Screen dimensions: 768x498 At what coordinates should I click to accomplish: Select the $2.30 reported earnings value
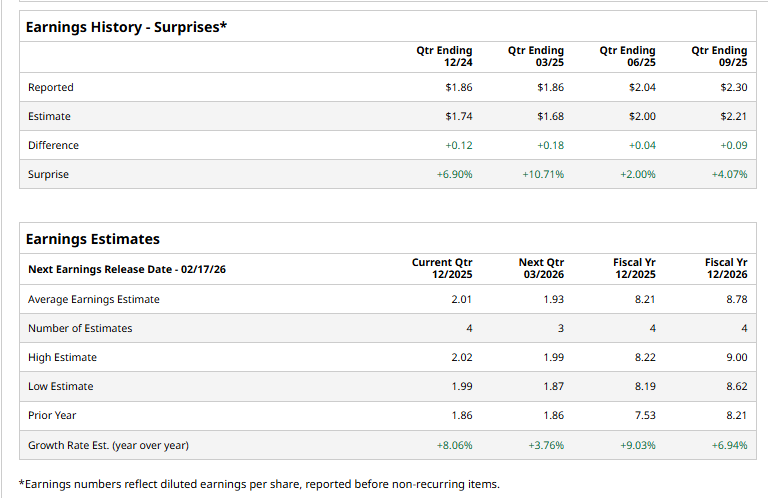(734, 88)
